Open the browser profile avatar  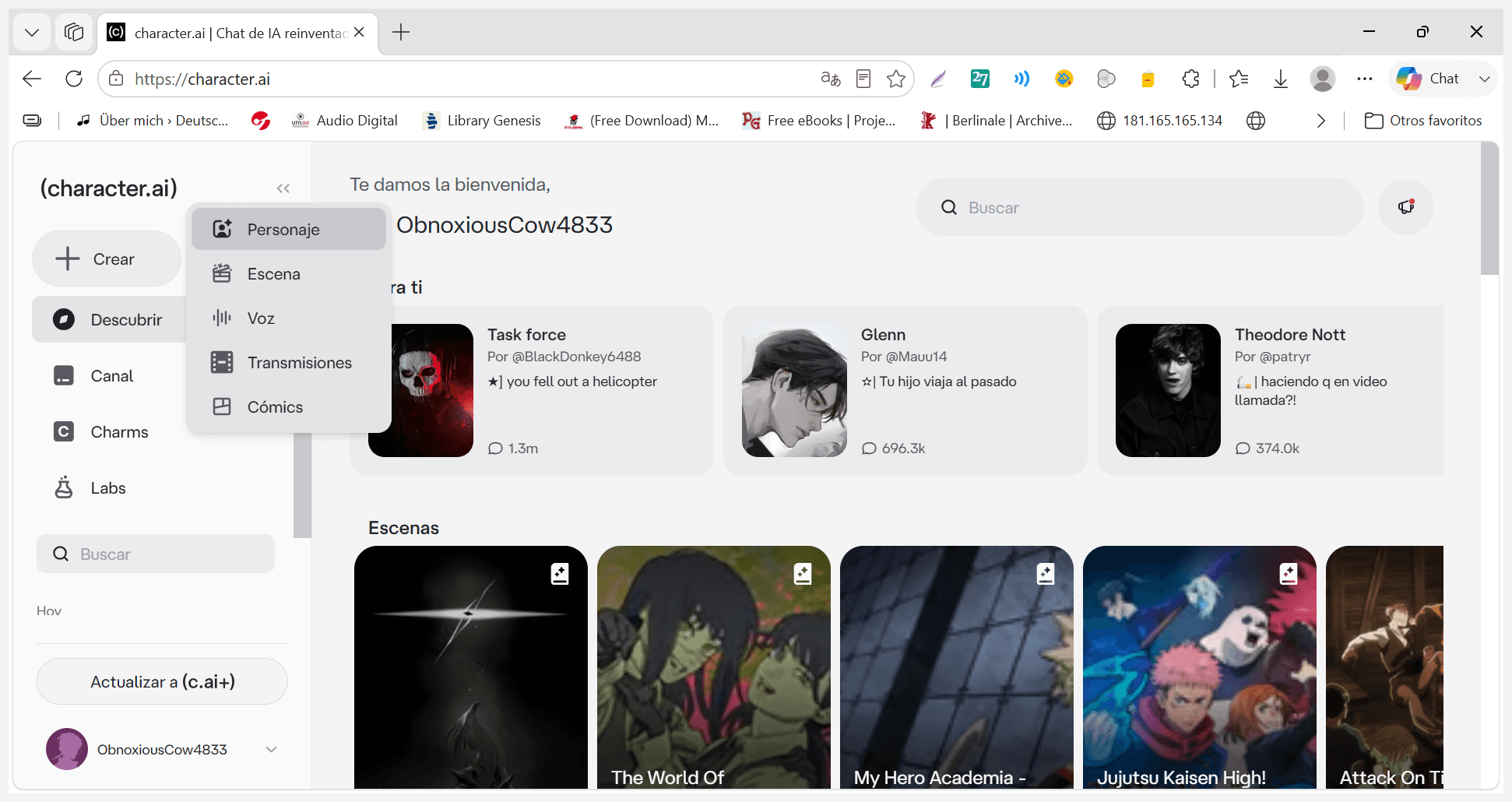coord(1323,79)
